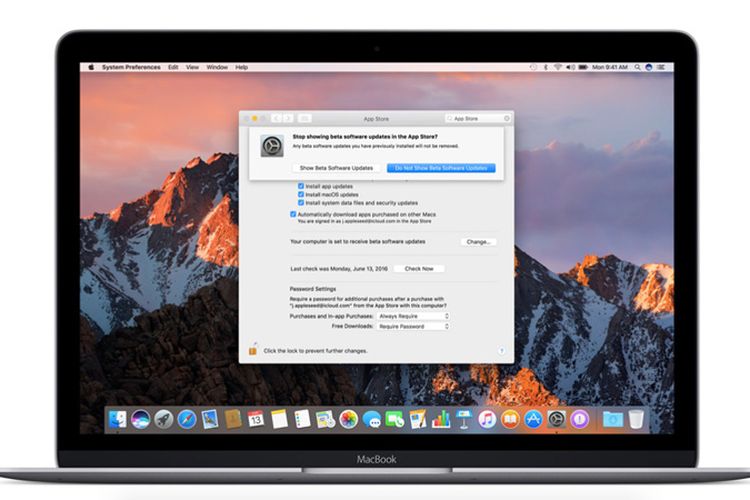Toggle Install system data files checkbox
This screenshot has width=750, height=500.
[x=301, y=202]
